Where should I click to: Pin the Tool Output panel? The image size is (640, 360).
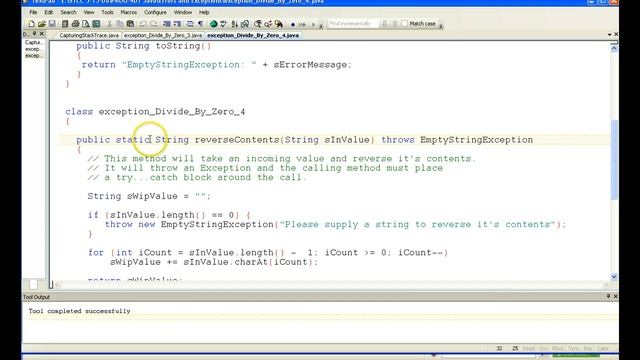(x=608, y=296)
